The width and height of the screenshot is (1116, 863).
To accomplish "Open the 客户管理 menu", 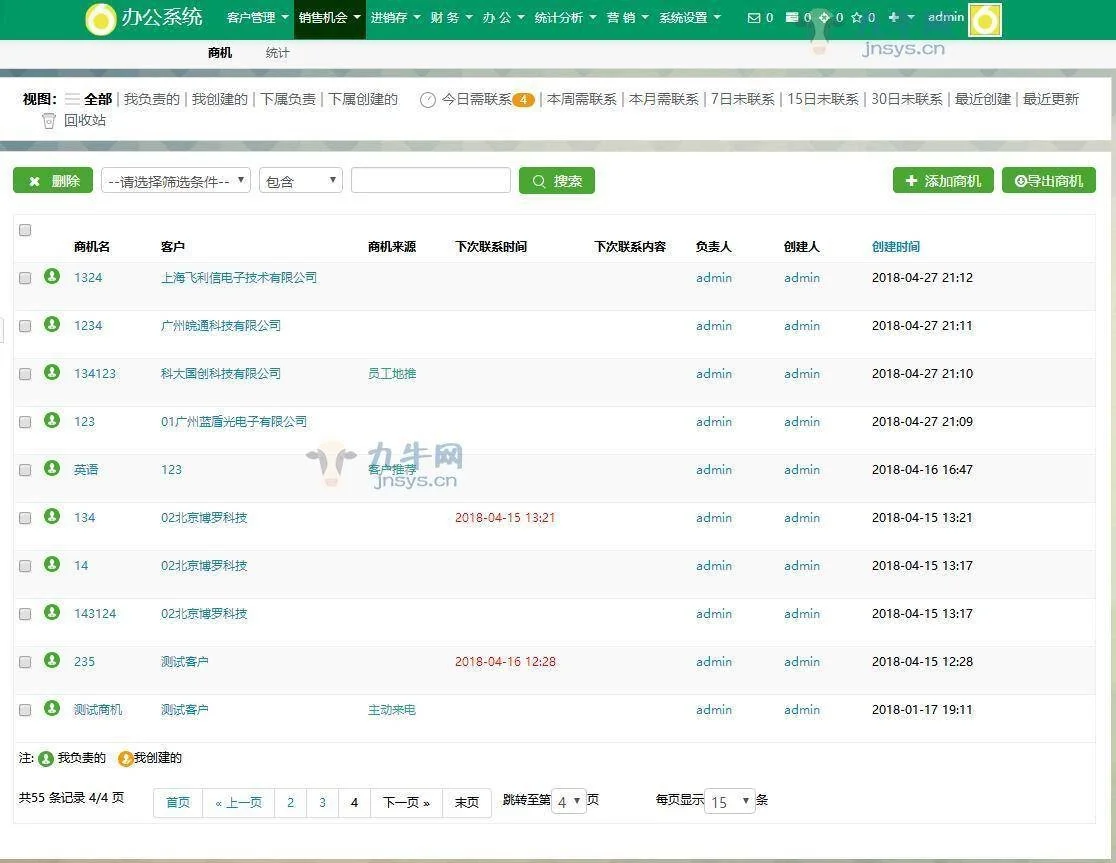I will pyautogui.click(x=257, y=18).
